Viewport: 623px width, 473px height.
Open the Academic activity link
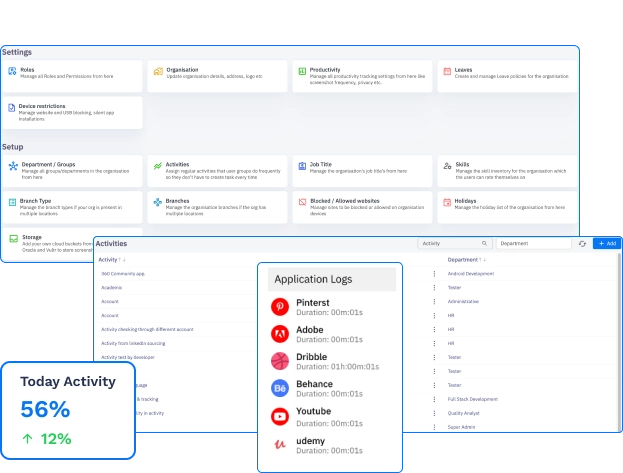pos(112,287)
